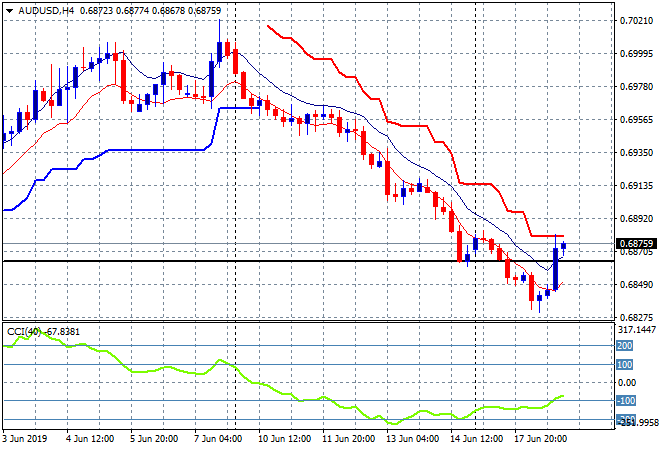Click the 0.68490 price axis label
660x450 pixels.
636,285
